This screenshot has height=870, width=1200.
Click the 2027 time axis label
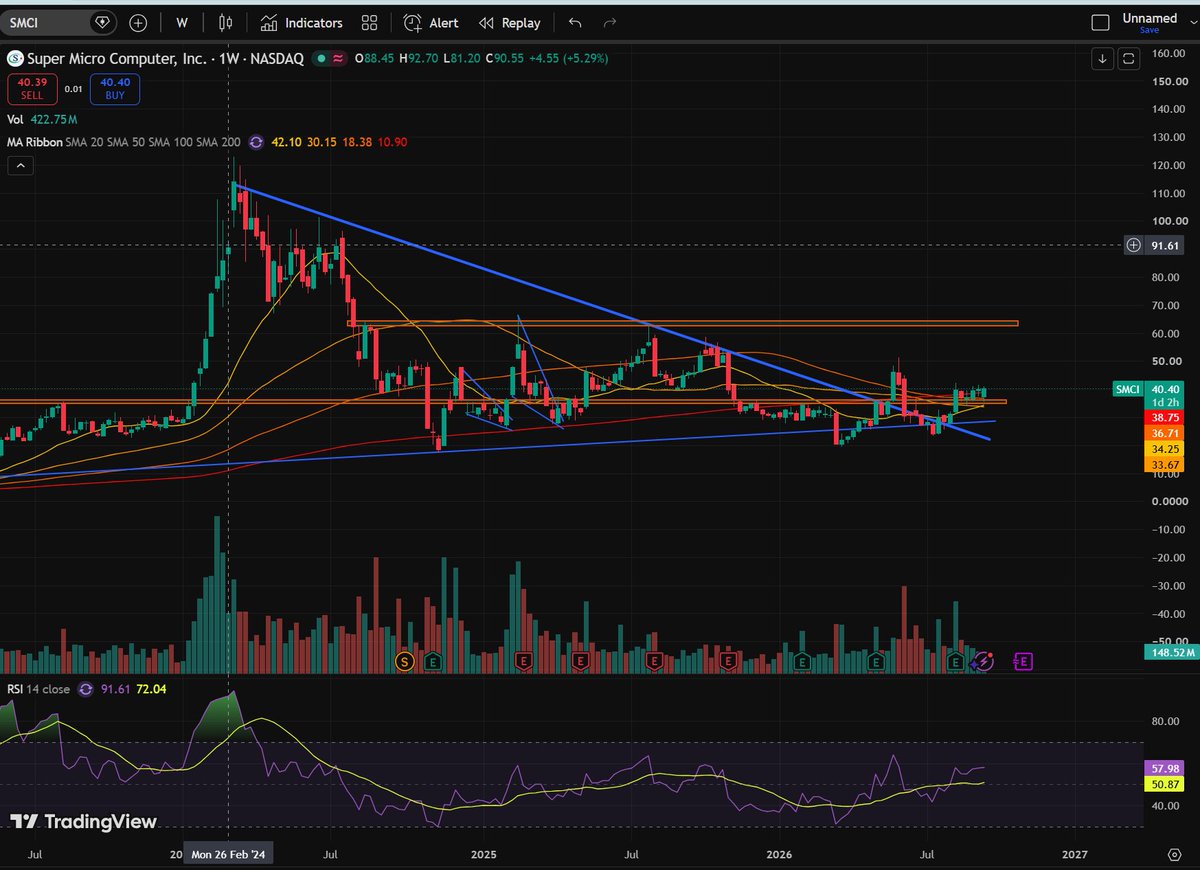click(x=1074, y=855)
